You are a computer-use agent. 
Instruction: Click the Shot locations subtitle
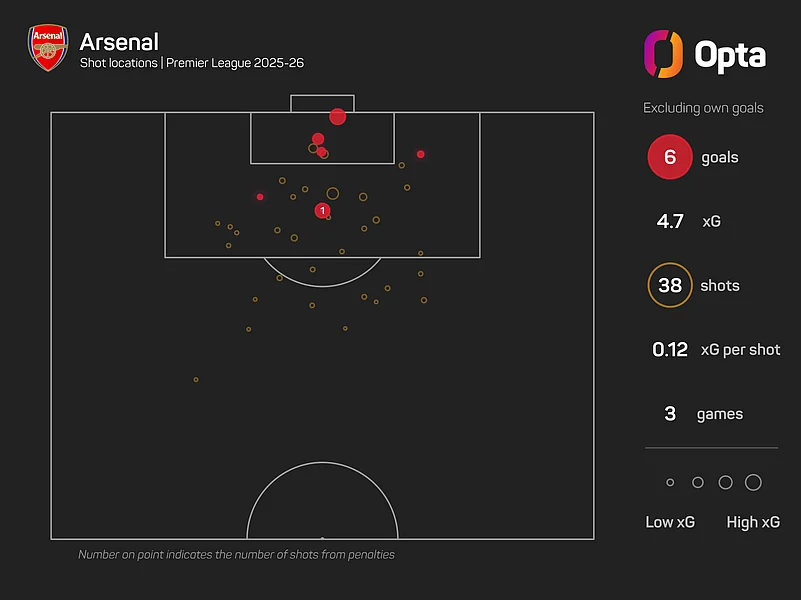(119, 63)
